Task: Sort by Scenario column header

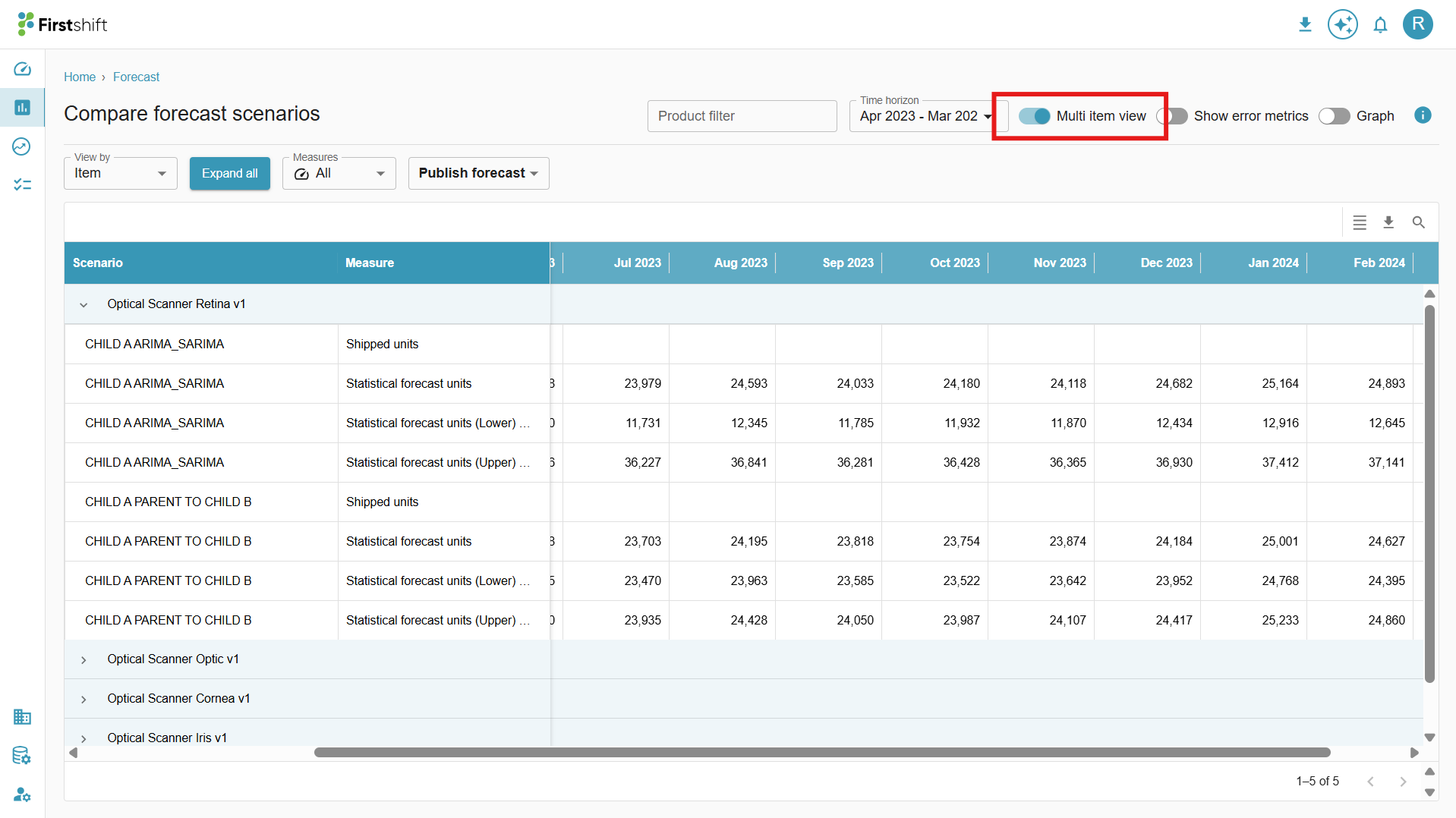Action: pos(98,263)
